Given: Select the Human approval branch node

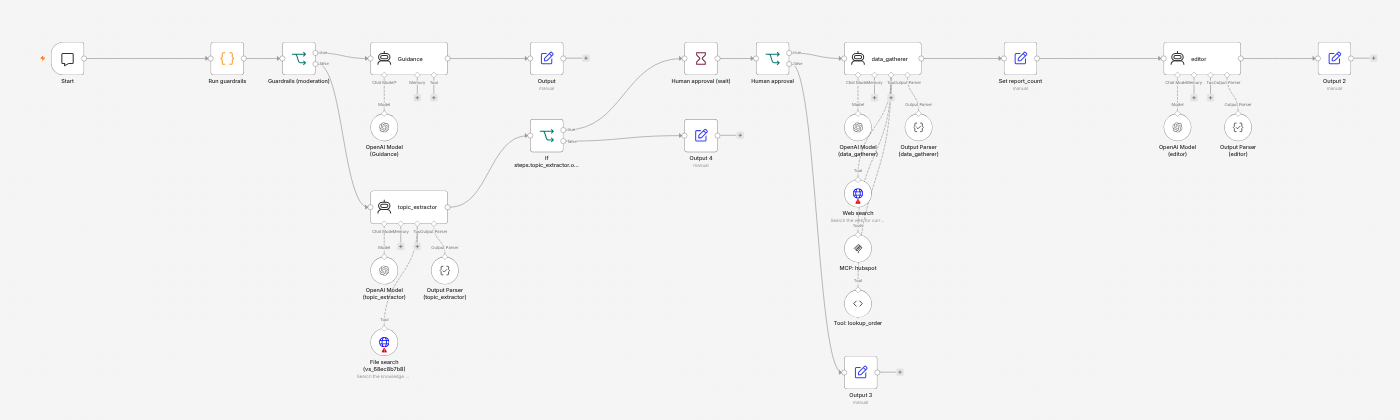Looking at the screenshot, I should [772, 58].
